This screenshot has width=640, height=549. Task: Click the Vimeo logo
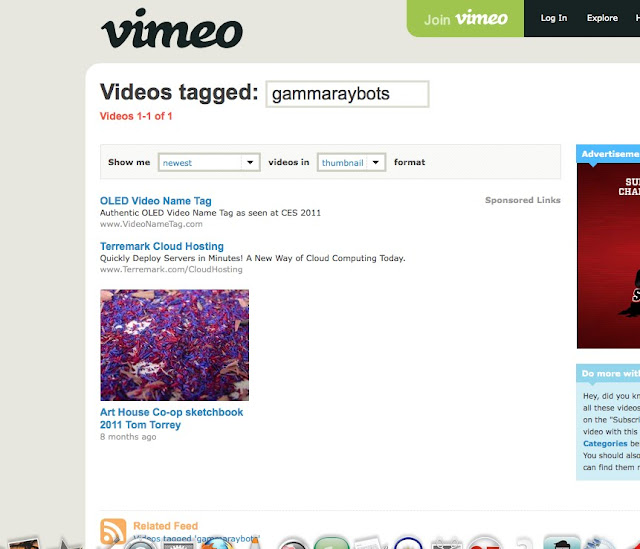(x=171, y=29)
